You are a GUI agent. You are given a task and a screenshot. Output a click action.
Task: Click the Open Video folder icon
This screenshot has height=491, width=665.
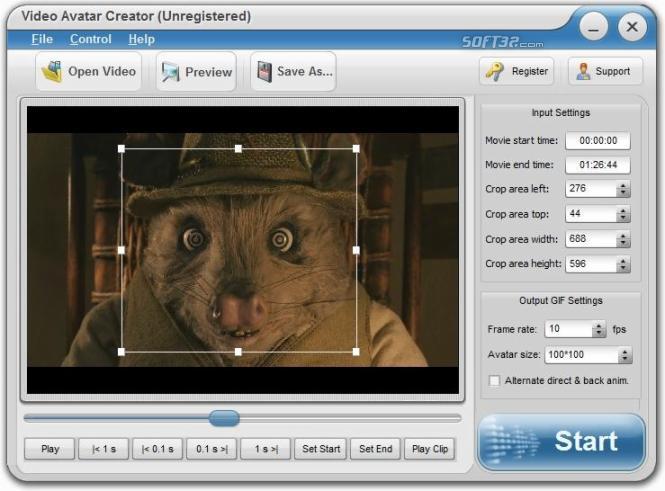click(52, 72)
